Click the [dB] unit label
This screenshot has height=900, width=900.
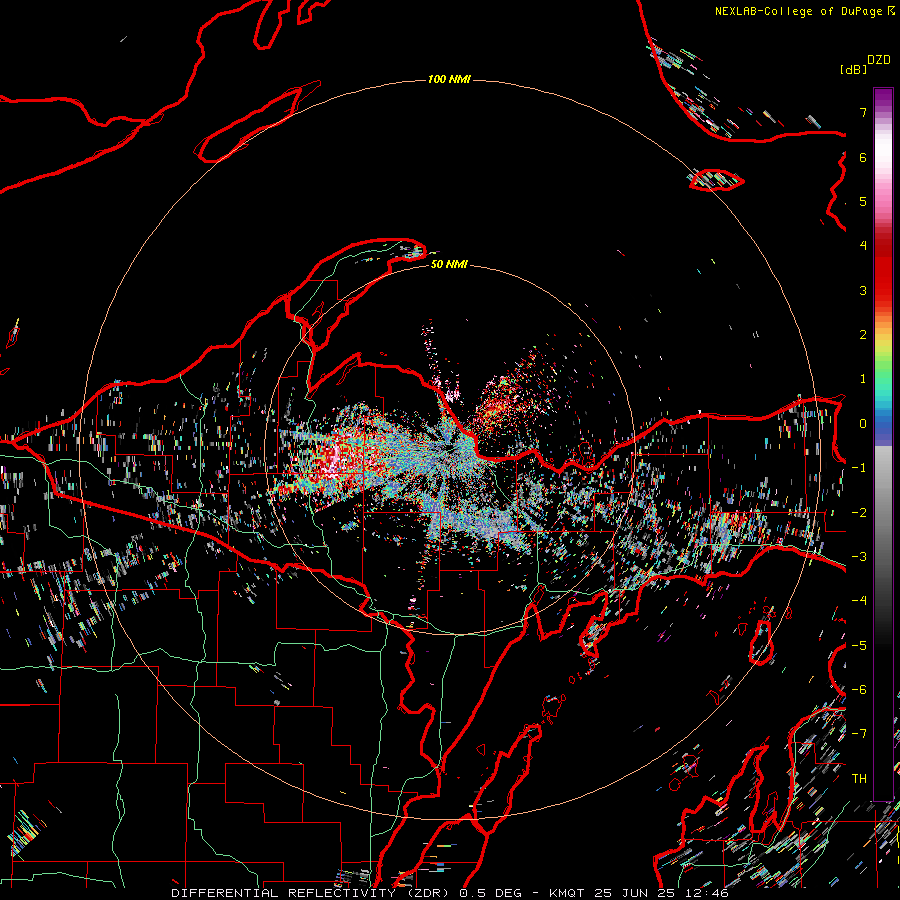[x=853, y=69]
